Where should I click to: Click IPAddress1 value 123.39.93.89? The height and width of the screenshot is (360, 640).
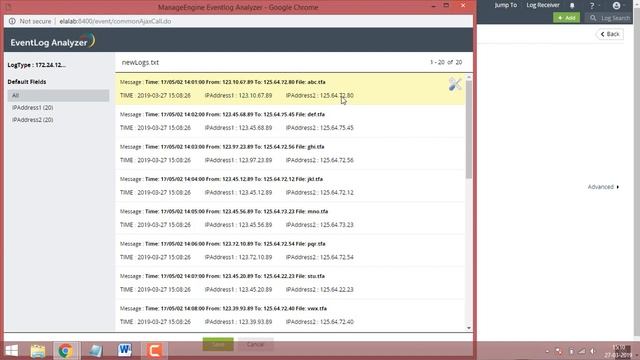pos(255,322)
